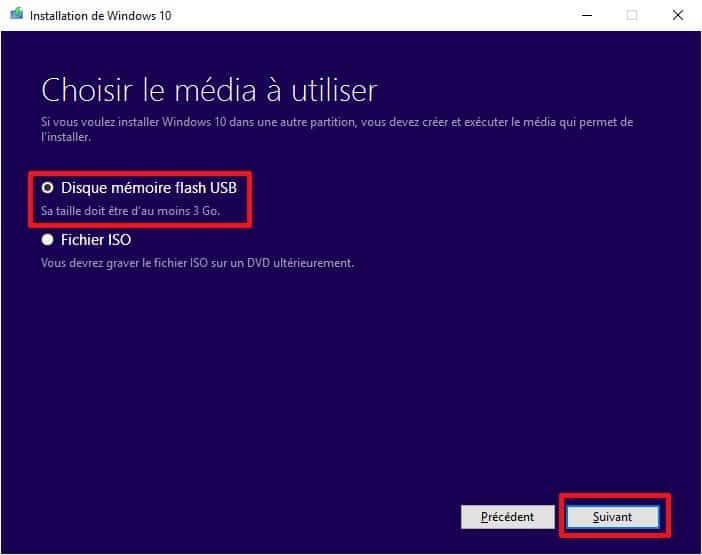Screen dimensions: 702x555
Task: Click the paragraph about installing on another partition
Action: click(337, 129)
